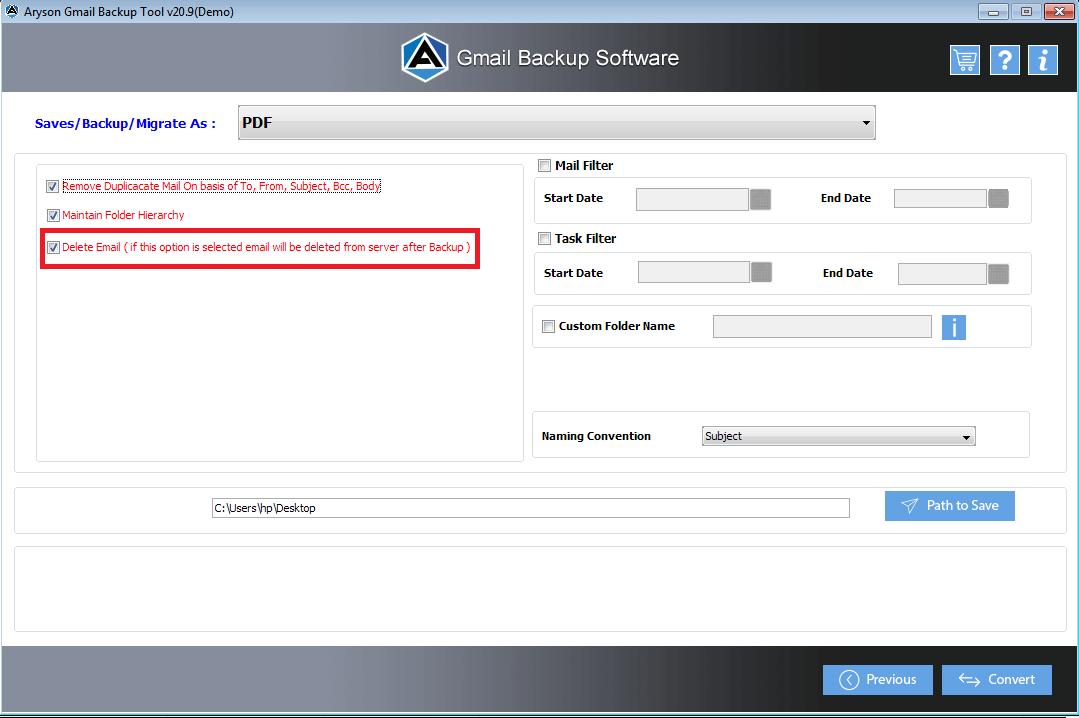1079x718 pixels.
Task: Click the Path to Save button
Action: [949, 506]
